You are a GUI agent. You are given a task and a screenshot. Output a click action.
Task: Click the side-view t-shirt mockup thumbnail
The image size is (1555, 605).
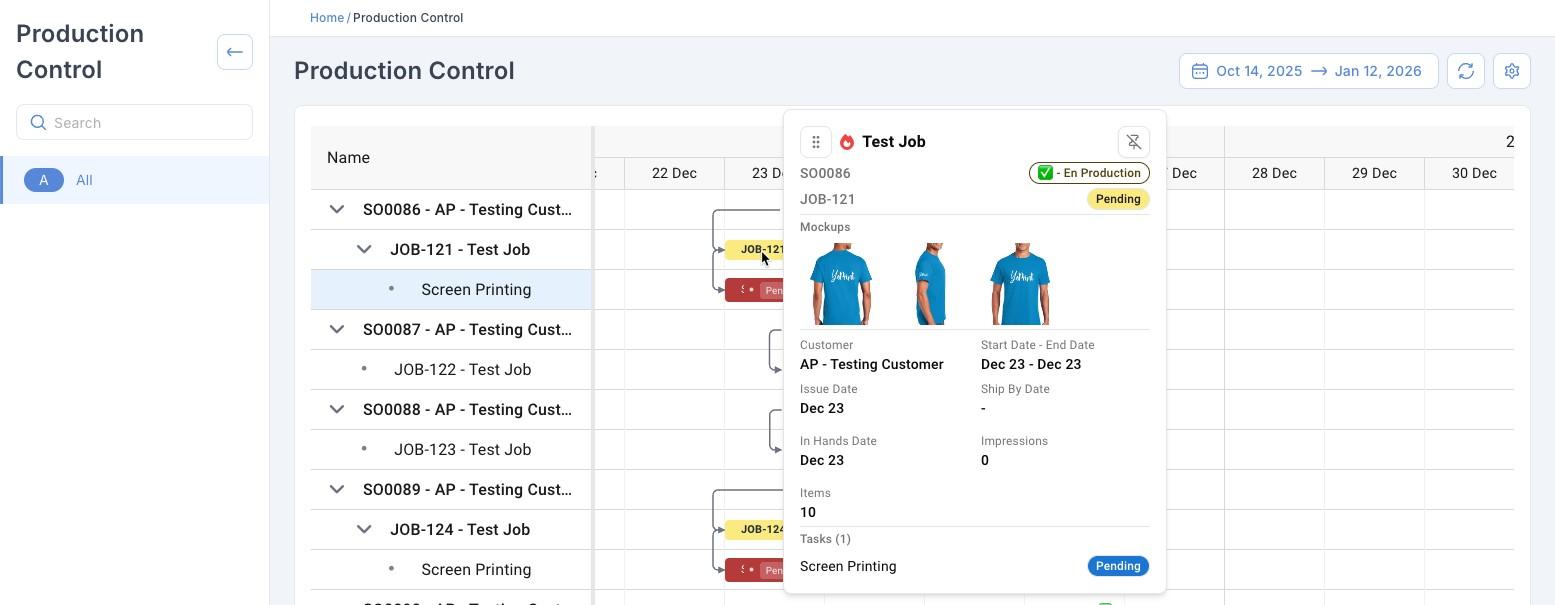coord(930,284)
